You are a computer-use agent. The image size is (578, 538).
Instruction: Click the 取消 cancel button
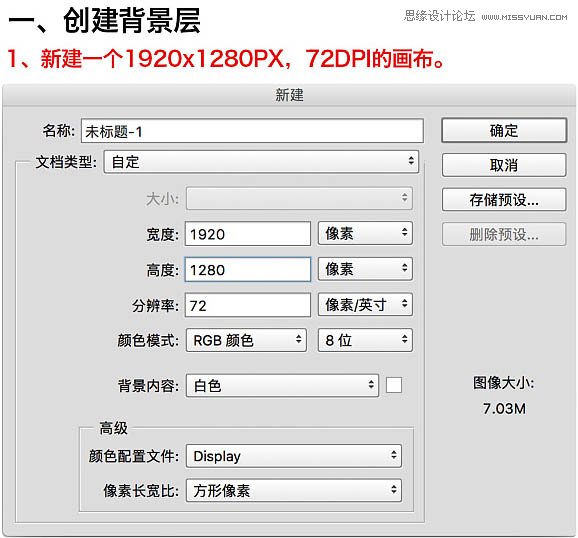click(x=504, y=165)
